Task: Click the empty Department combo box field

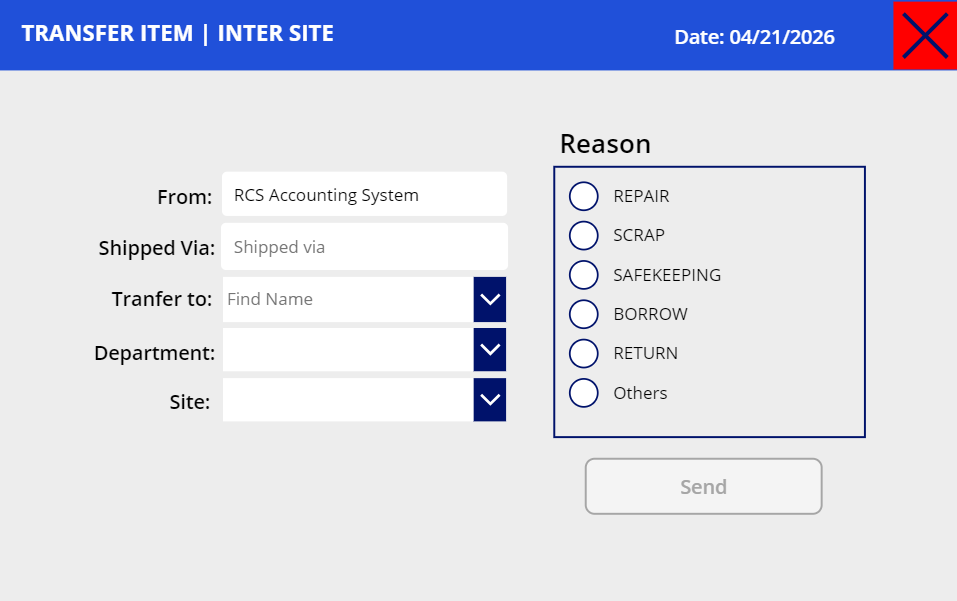Action: (348, 349)
